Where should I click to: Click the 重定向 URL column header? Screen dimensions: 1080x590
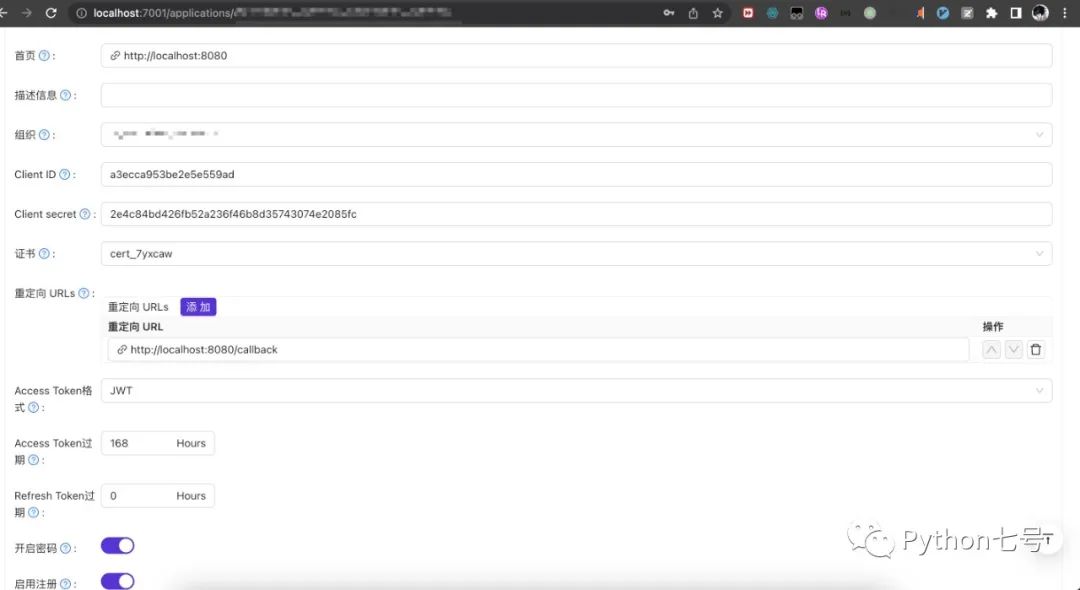(x=136, y=327)
